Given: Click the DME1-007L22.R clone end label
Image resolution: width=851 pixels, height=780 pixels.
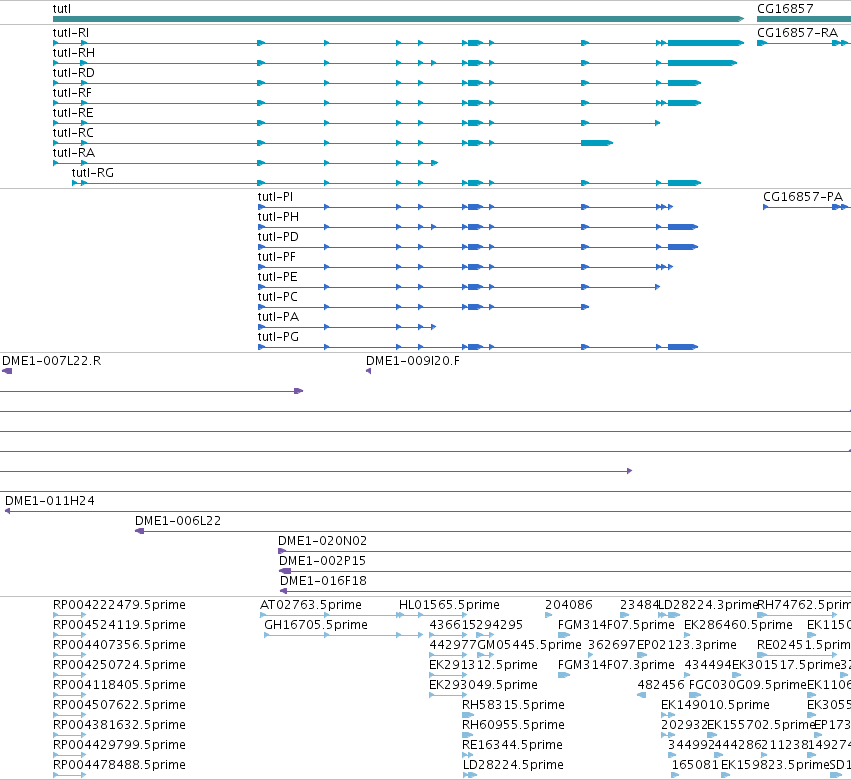Looking at the screenshot, I should pos(52,361).
